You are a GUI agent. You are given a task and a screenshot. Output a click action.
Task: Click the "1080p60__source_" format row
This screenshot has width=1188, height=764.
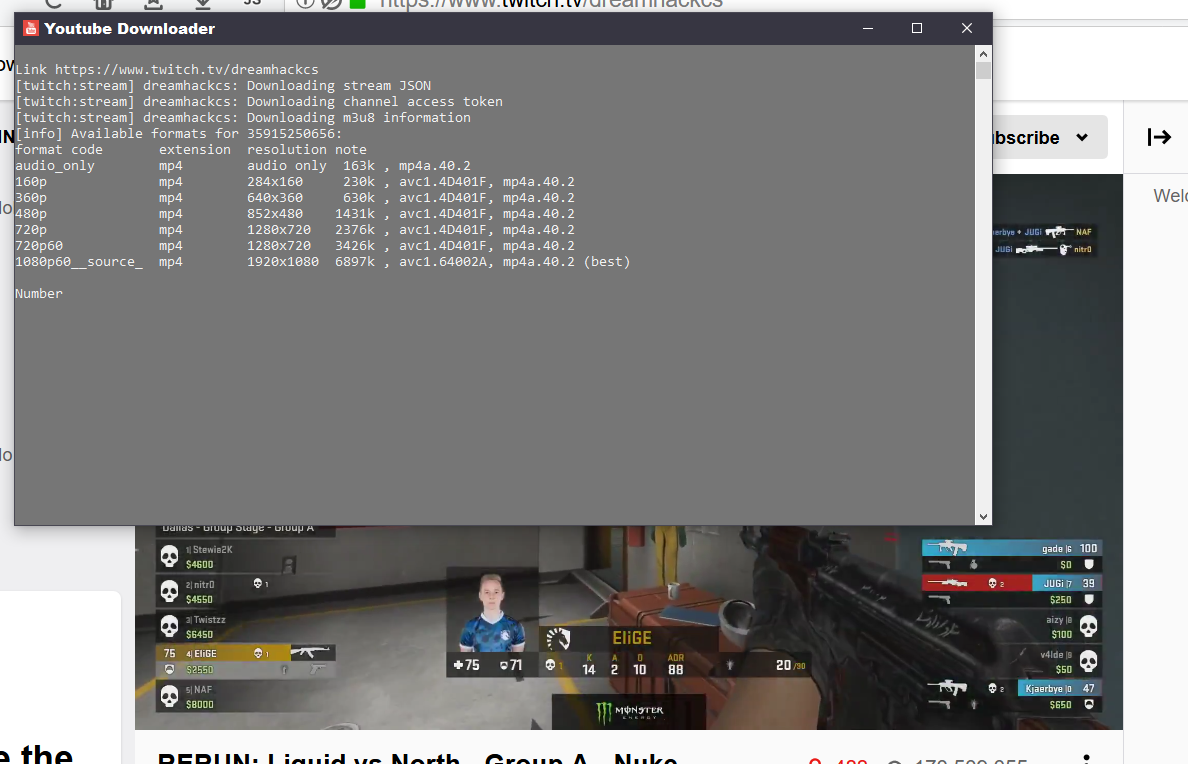pos(323,261)
